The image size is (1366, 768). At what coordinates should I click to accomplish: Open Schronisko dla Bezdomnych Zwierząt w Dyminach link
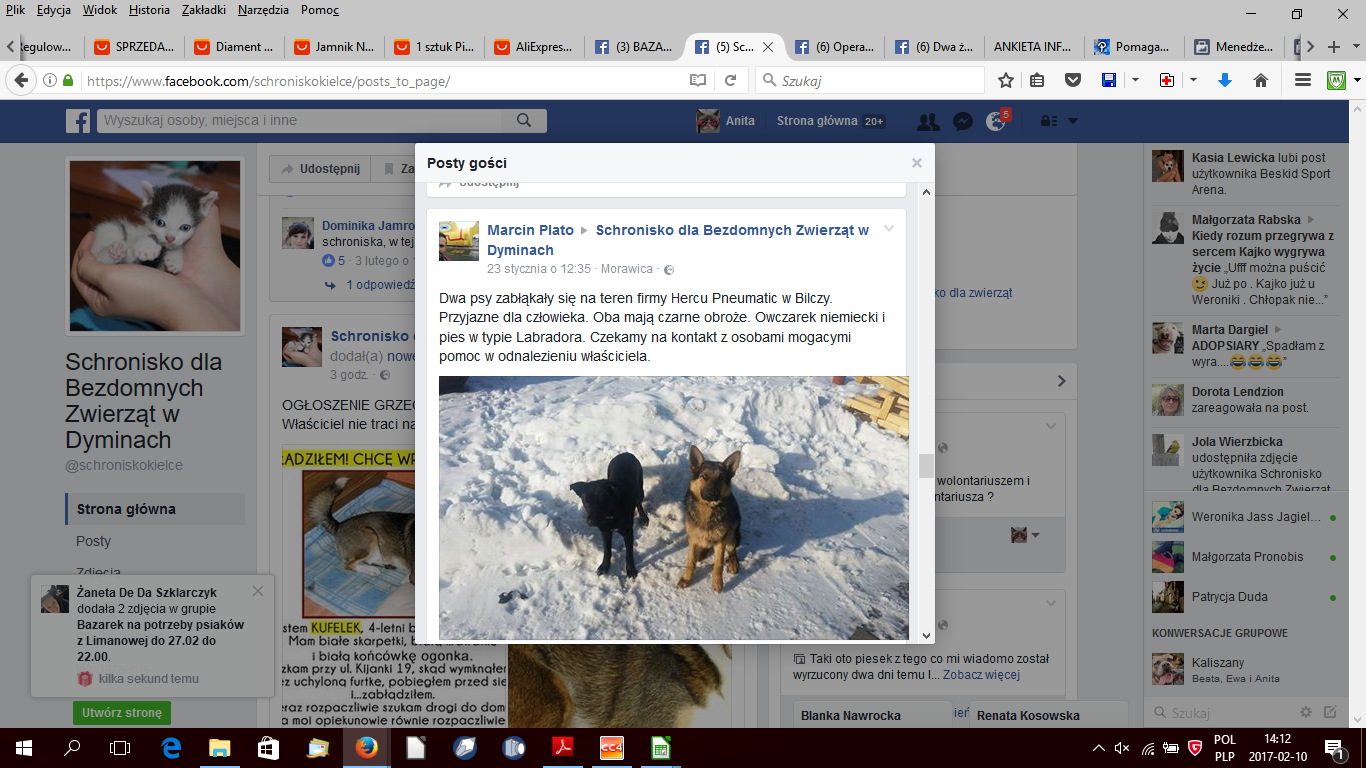(678, 240)
